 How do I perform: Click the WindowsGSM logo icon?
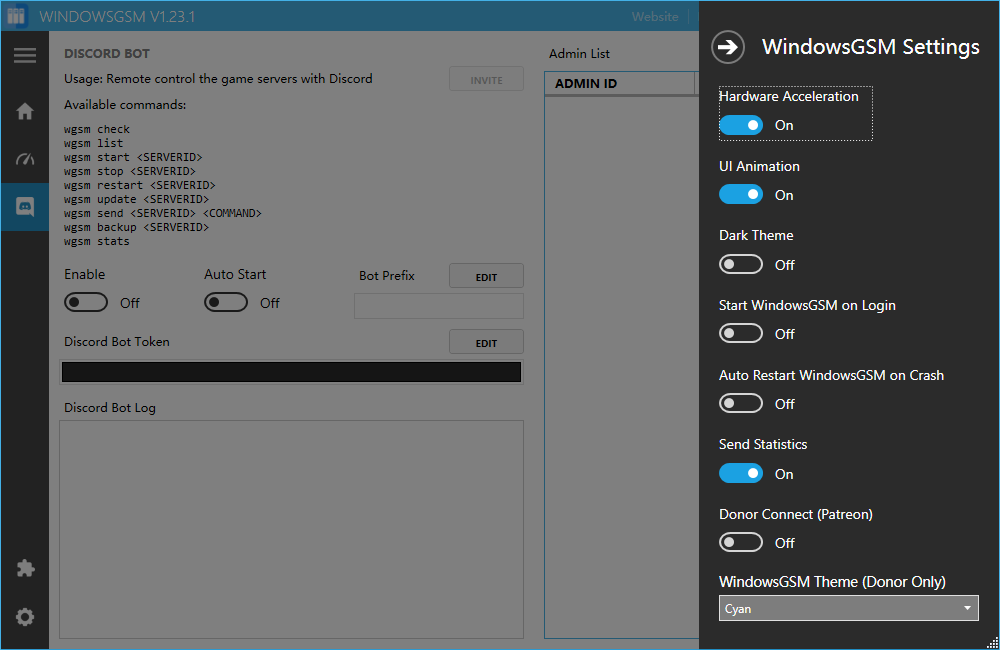tap(17, 17)
